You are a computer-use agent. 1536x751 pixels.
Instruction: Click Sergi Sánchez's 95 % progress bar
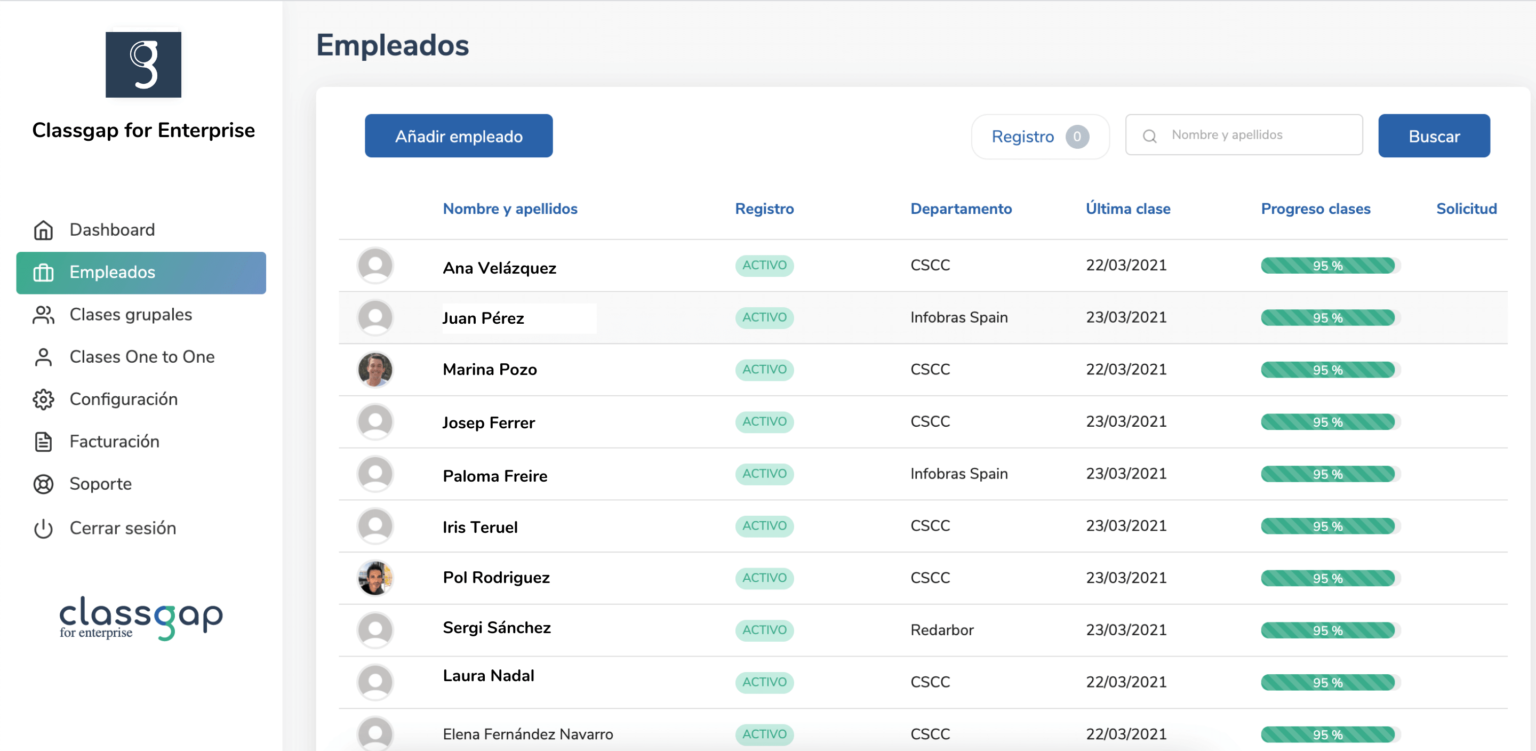pyautogui.click(x=1330, y=630)
